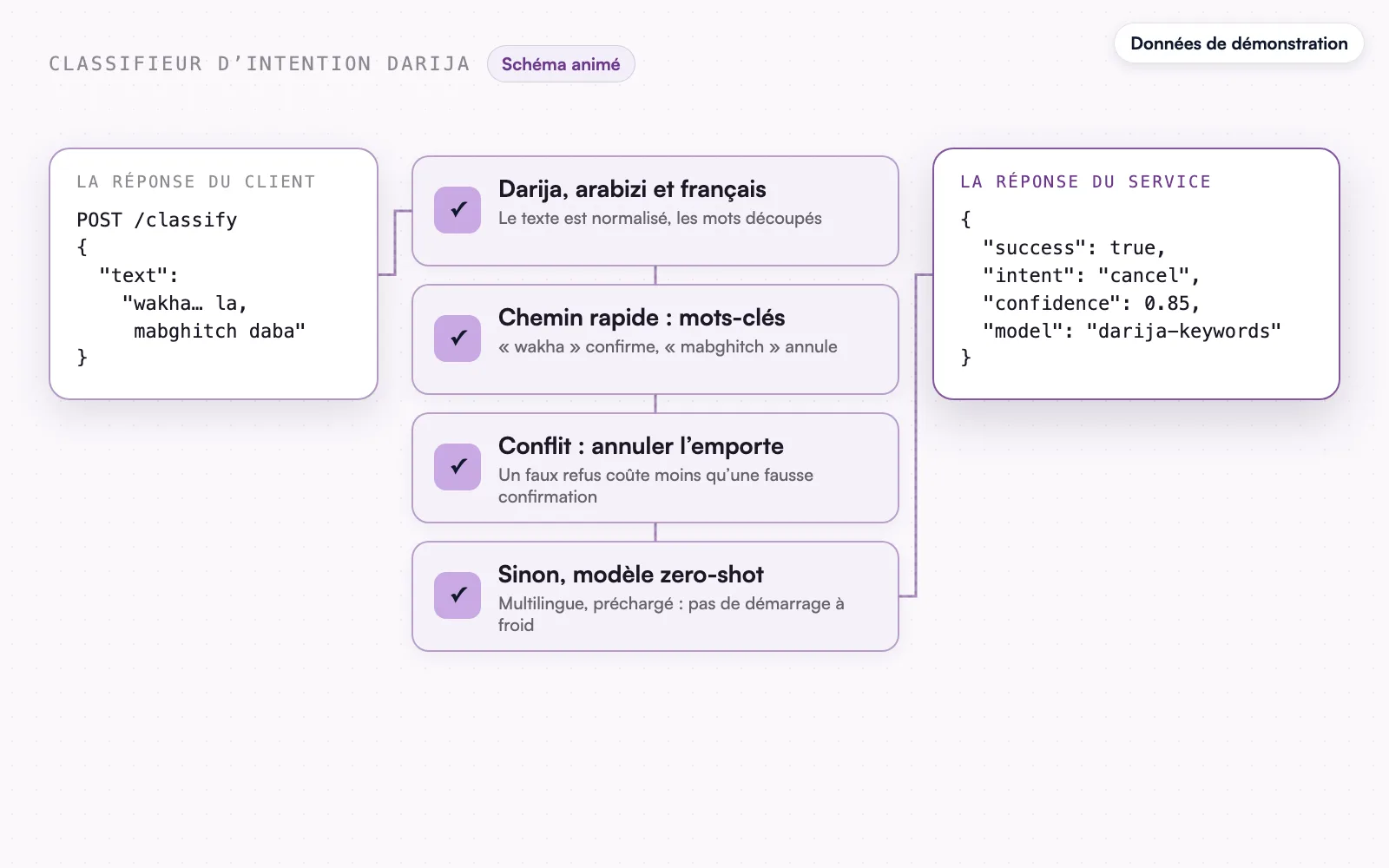Select the Darija, arabizi et français step title

(x=632, y=189)
